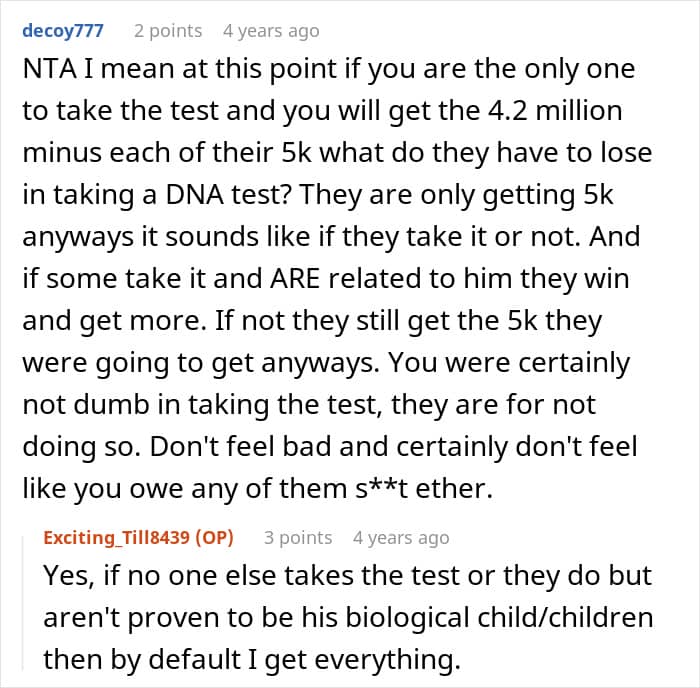Click the timestamp on Exciting_Till8439's reply
This screenshot has width=700, height=688.
click(401, 537)
